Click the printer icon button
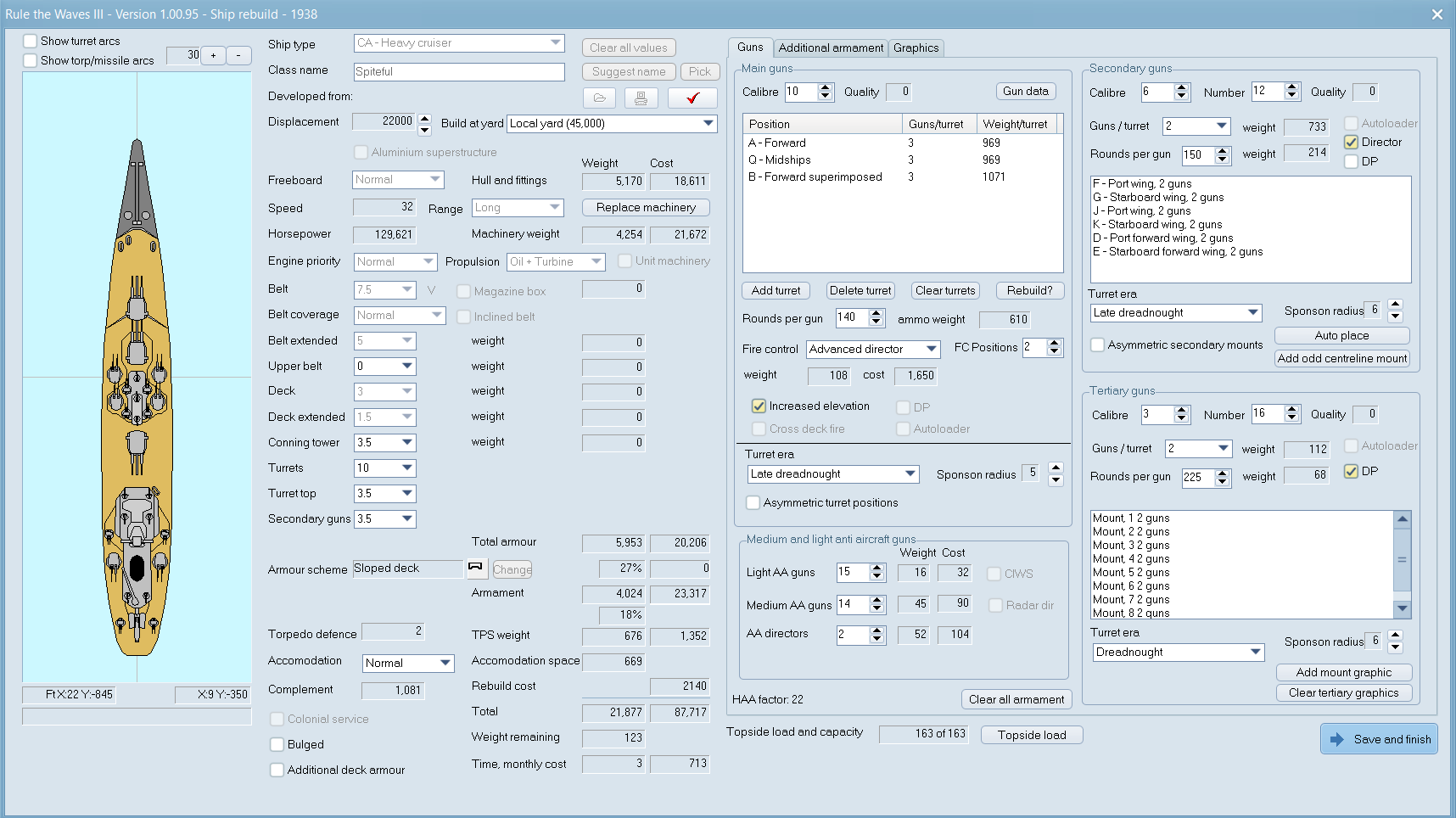The width and height of the screenshot is (1456, 818). 641,98
